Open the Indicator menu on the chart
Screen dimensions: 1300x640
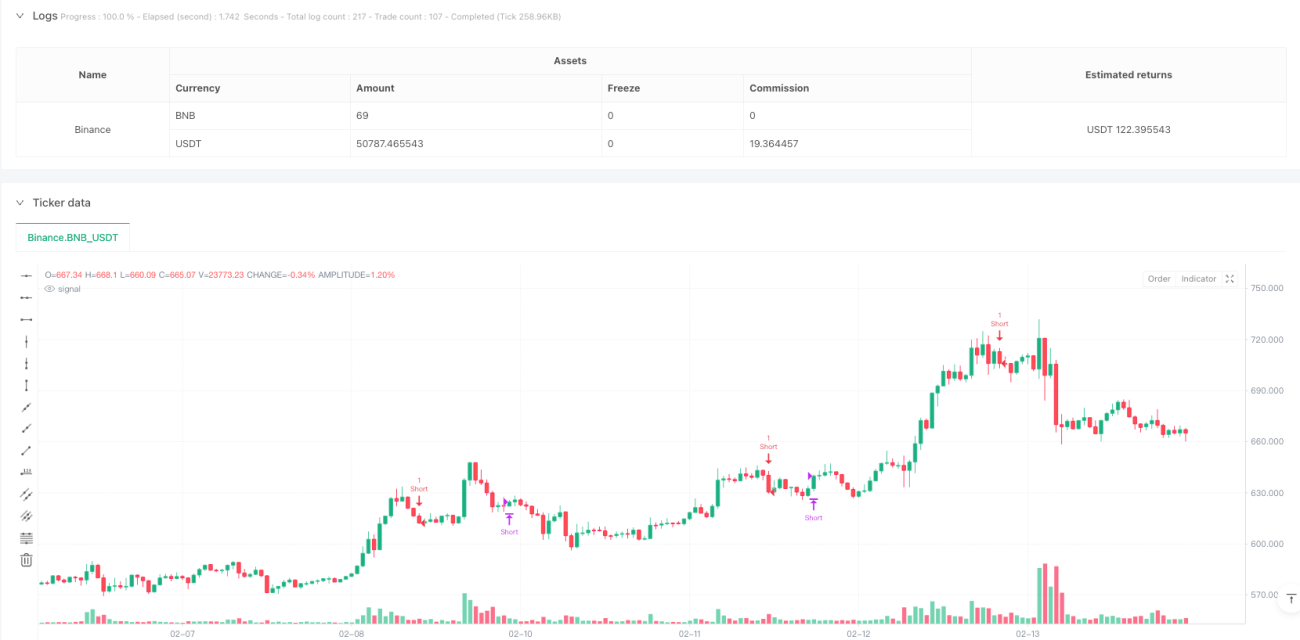pos(1198,279)
